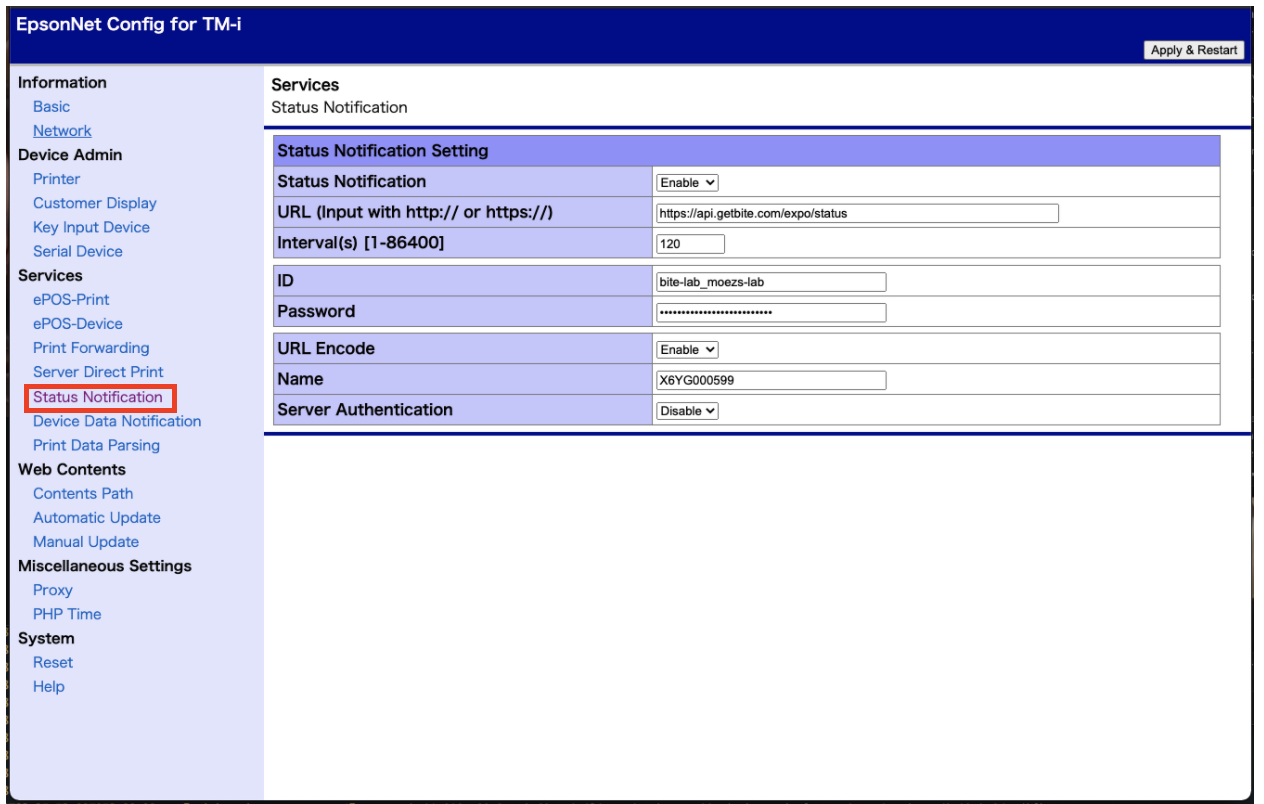Open Serial Device settings
1264x804 pixels.
click(x=78, y=251)
